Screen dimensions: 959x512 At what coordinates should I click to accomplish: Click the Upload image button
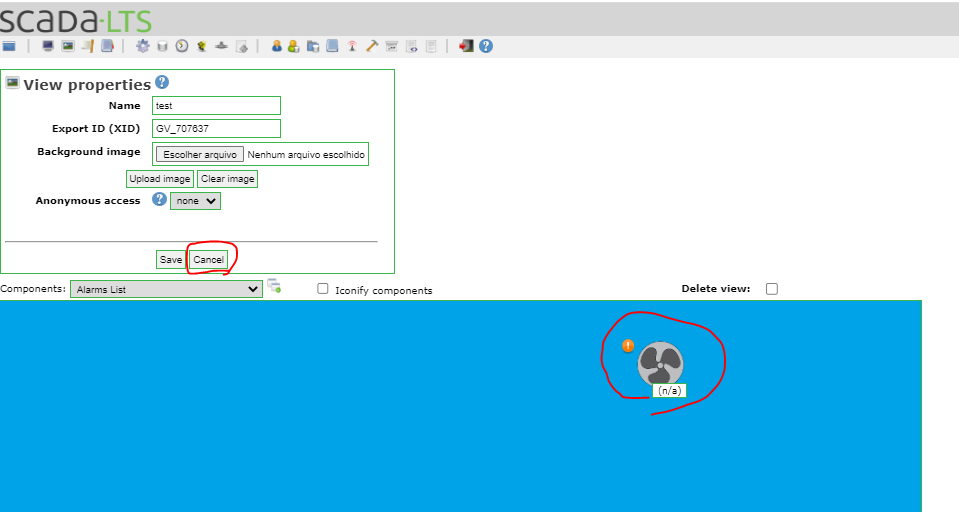click(x=160, y=179)
